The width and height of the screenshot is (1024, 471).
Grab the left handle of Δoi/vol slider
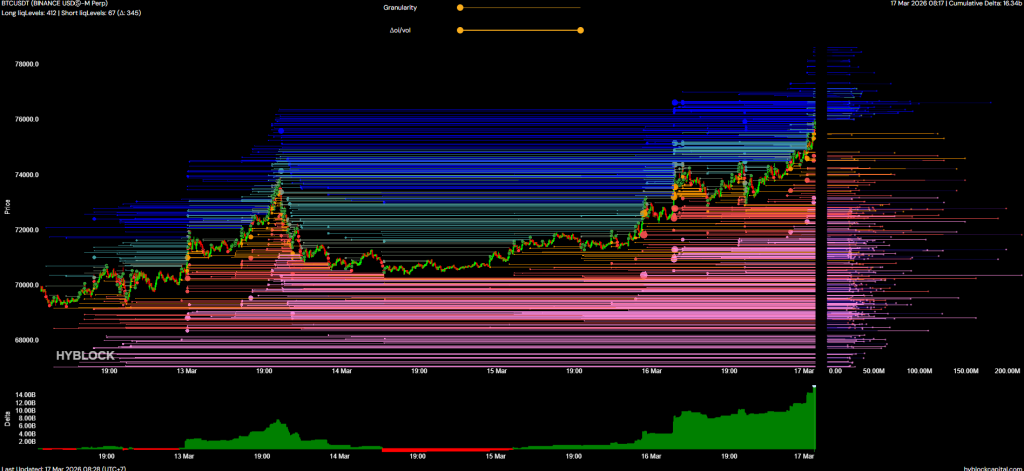[x=460, y=30]
